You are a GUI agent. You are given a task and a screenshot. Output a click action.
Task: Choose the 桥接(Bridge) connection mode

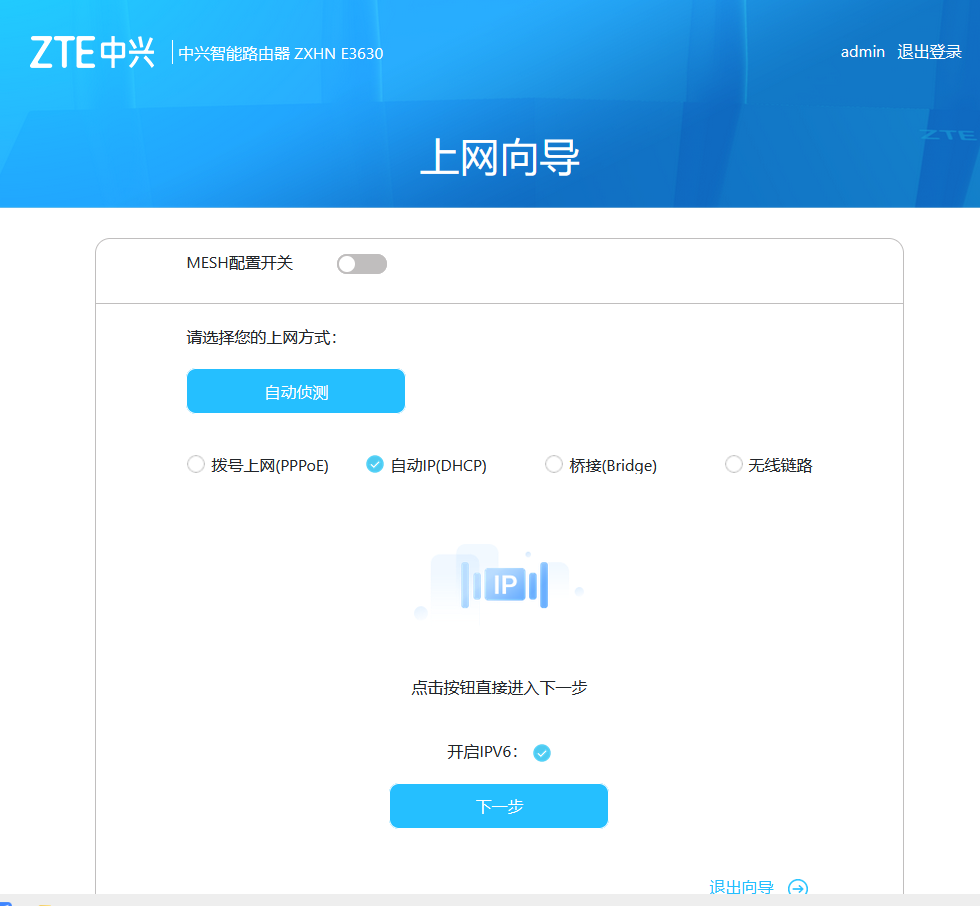tap(554, 464)
